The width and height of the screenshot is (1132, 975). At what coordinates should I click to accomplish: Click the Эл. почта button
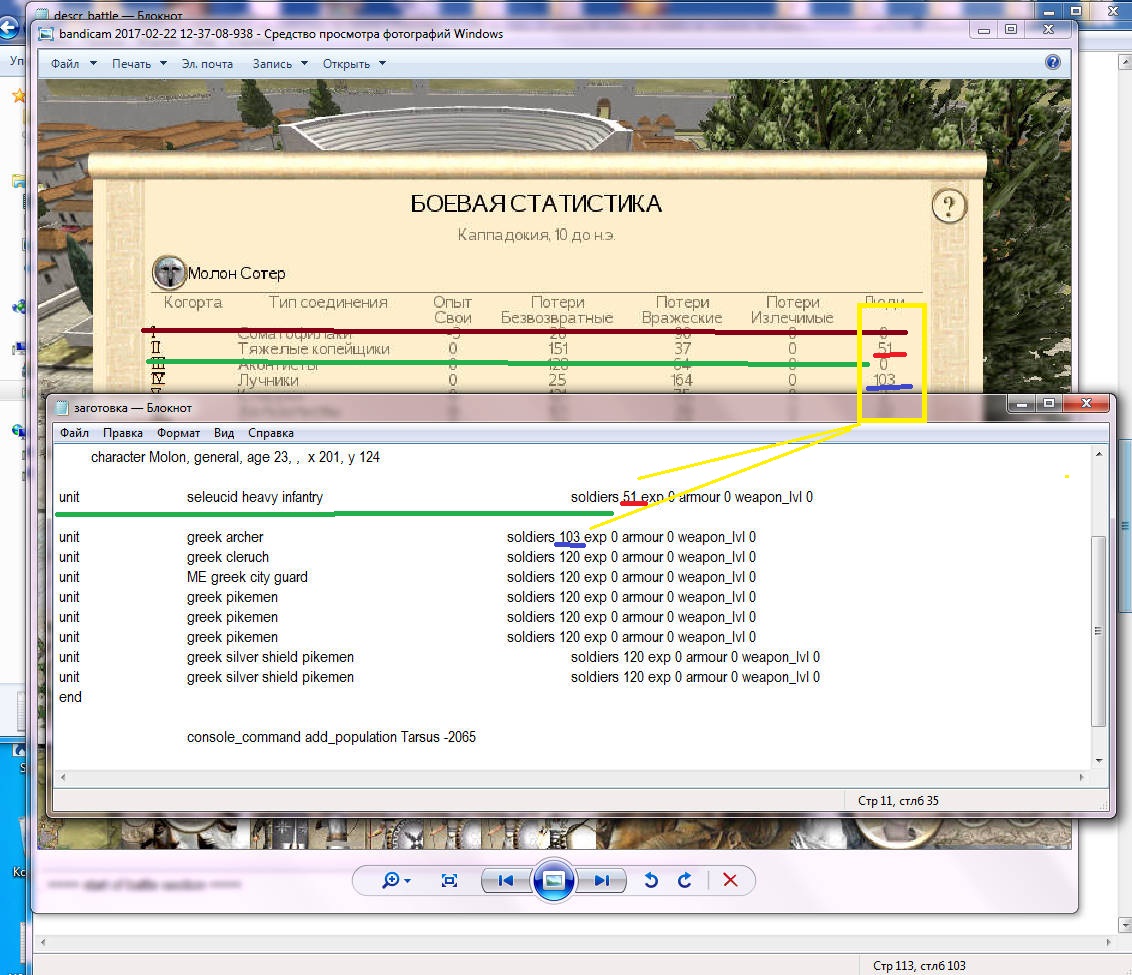coord(207,64)
